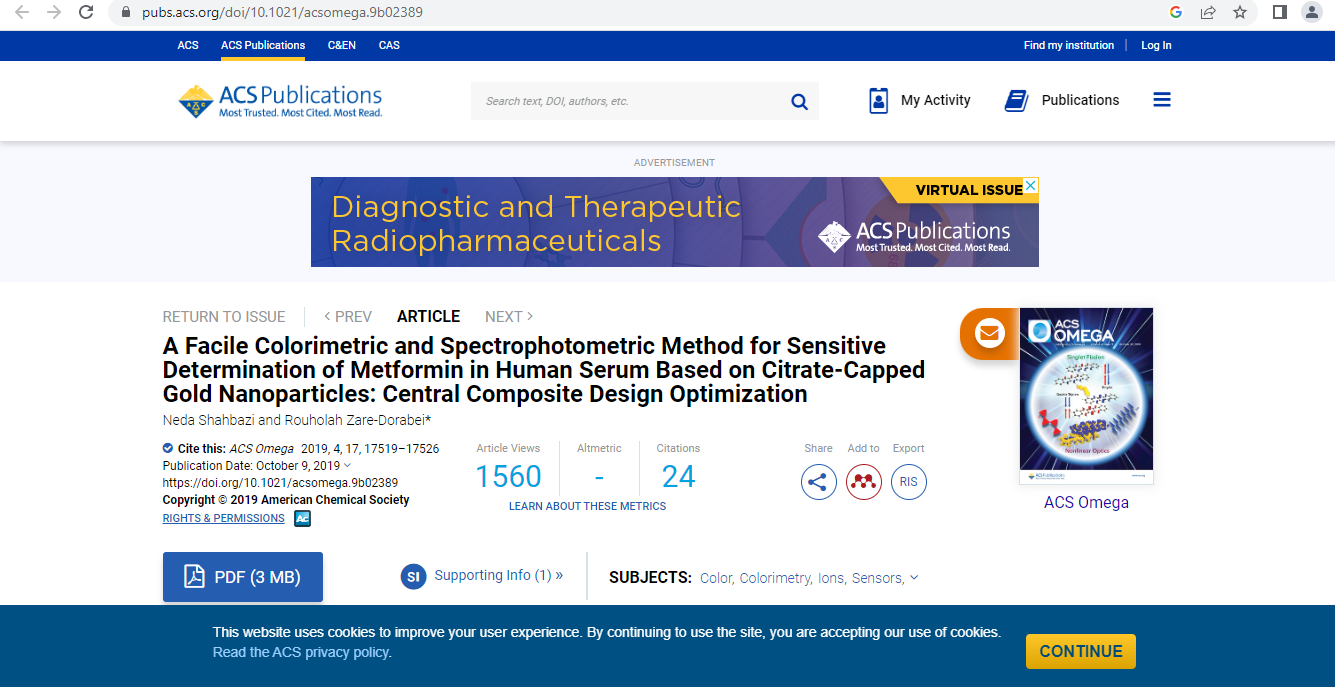Click the padlock site info icon

[x=126, y=13]
